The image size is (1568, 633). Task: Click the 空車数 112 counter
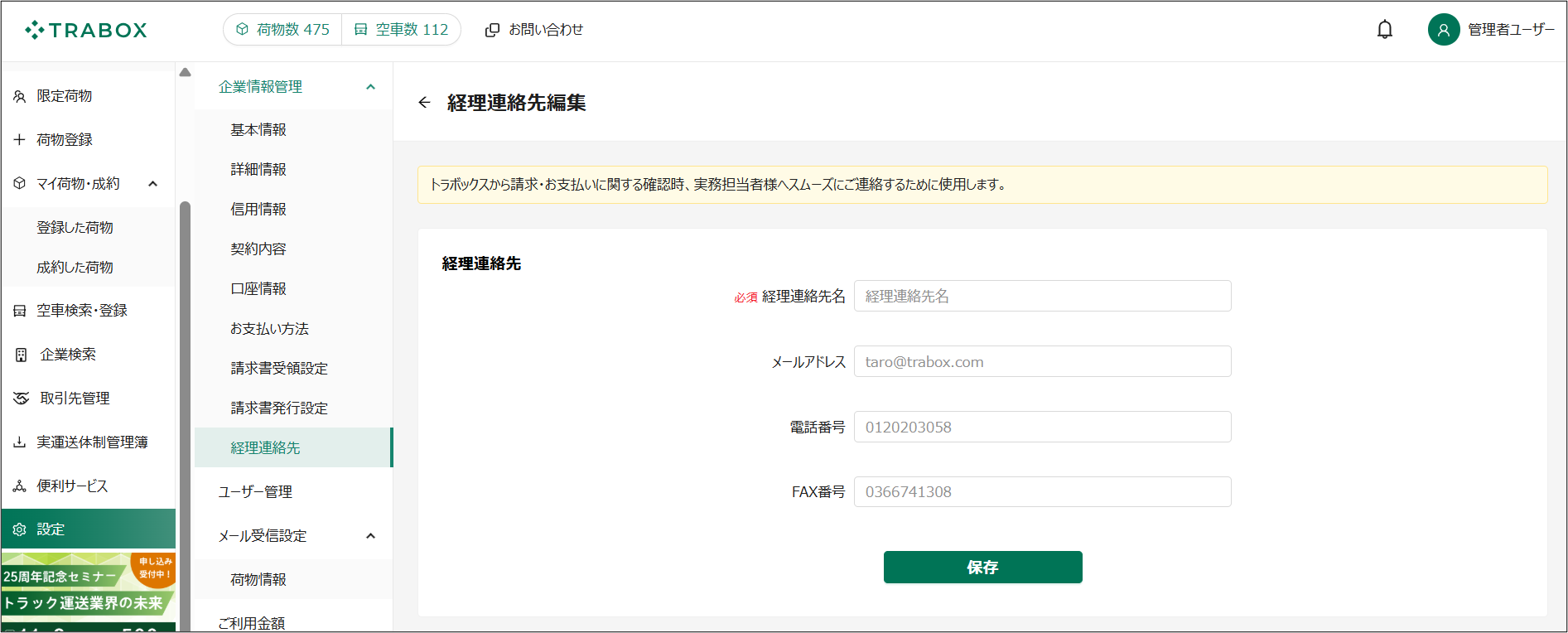(402, 30)
